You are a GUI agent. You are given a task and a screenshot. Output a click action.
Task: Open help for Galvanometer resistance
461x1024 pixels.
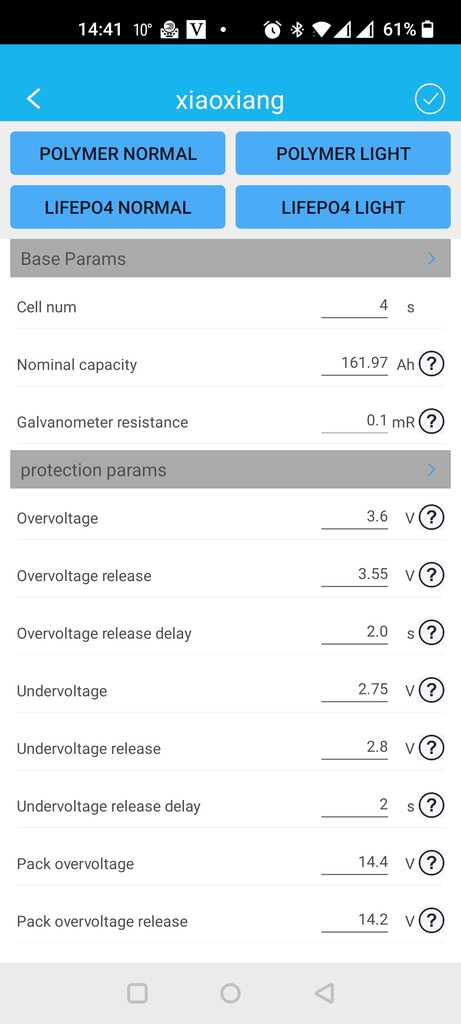[x=431, y=421]
